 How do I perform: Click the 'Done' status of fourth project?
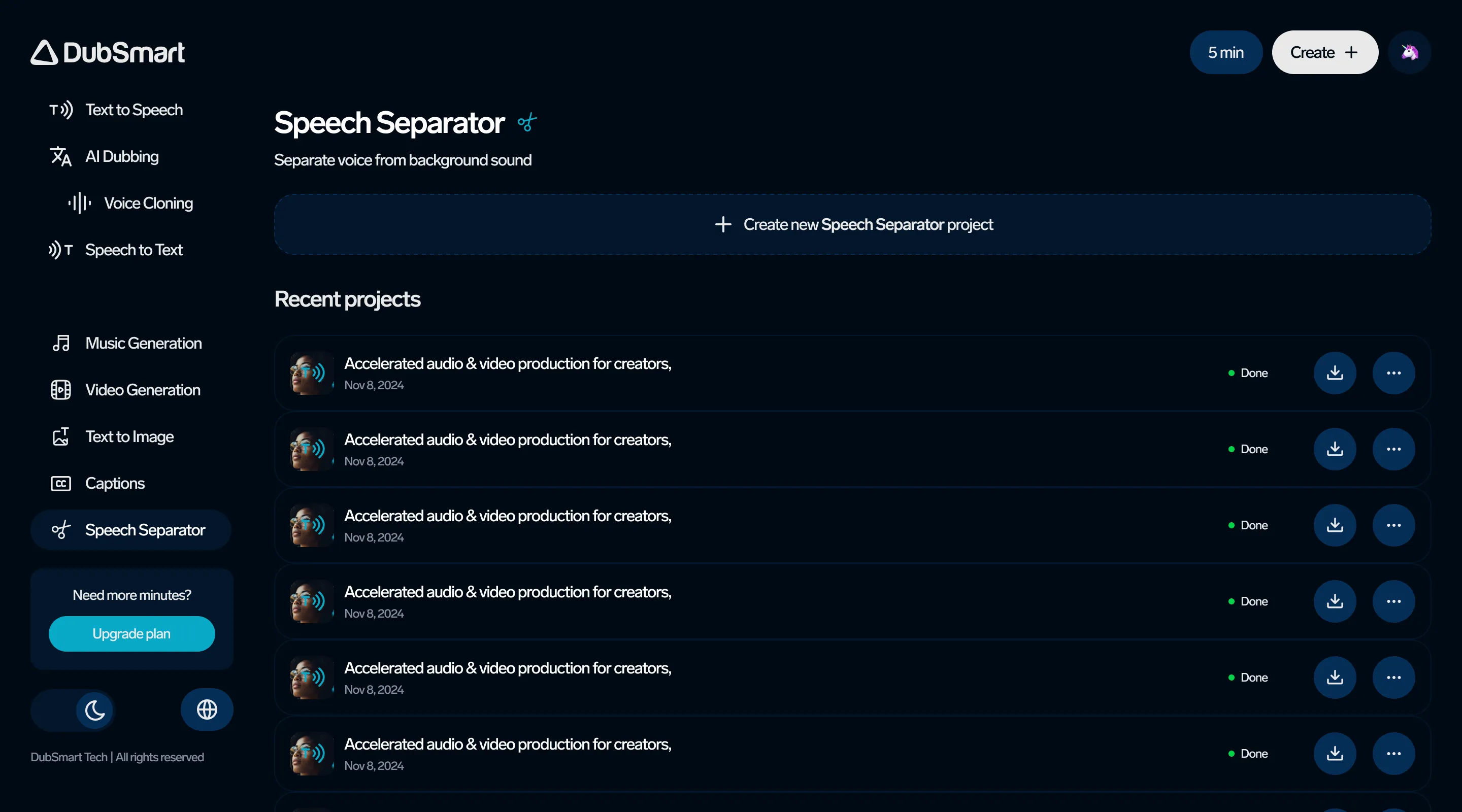click(1248, 601)
